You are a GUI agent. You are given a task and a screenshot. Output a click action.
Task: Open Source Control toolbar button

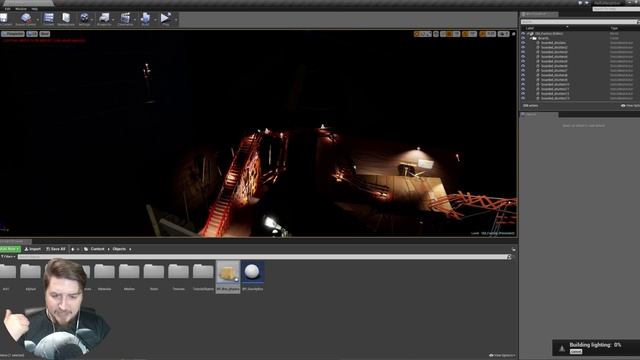point(26,19)
